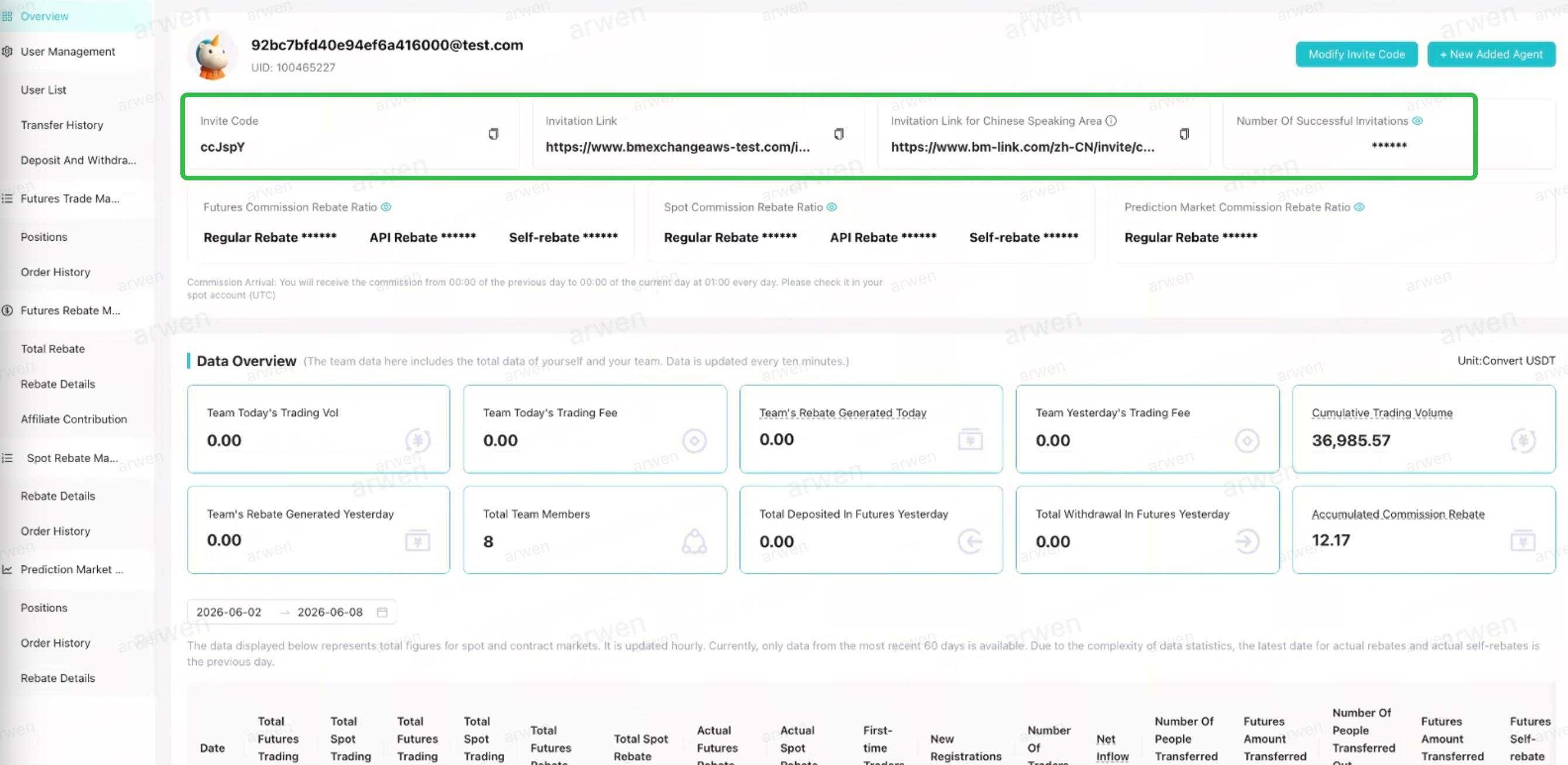Click Total Deposited In Futures Yesterday icon
The height and width of the screenshot is (765, 1568).
[x=970, y=541]
